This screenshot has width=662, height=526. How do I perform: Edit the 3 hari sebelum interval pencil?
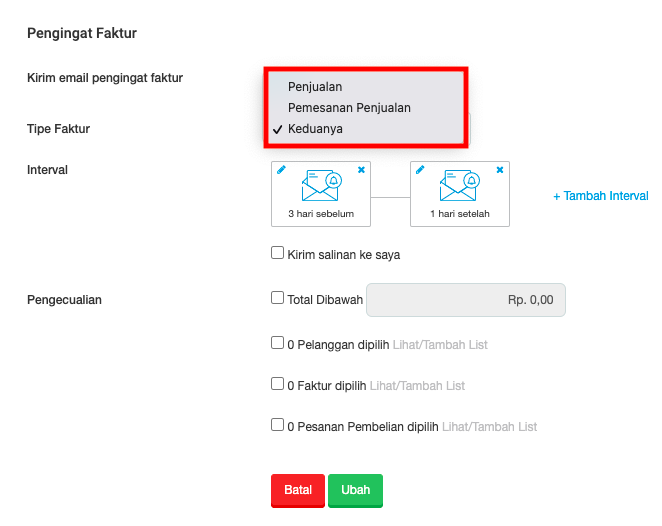pyautogui.click(x=281, y=170)
